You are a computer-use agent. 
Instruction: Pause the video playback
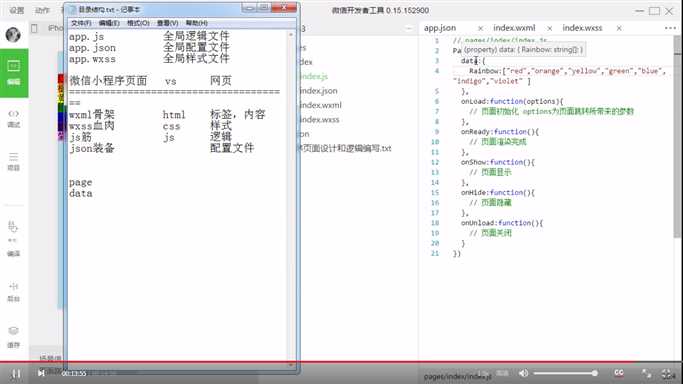click(x=16, y=374)
